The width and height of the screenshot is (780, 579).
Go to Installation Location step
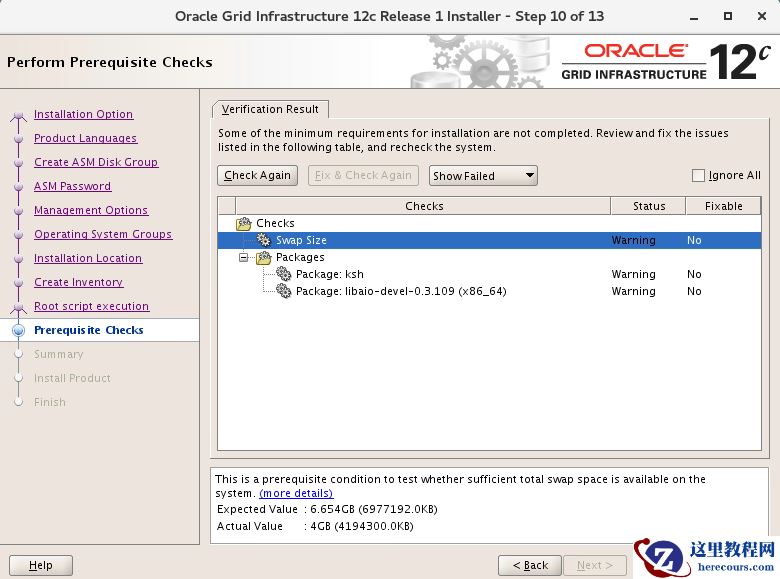click(x=88, y=258)
